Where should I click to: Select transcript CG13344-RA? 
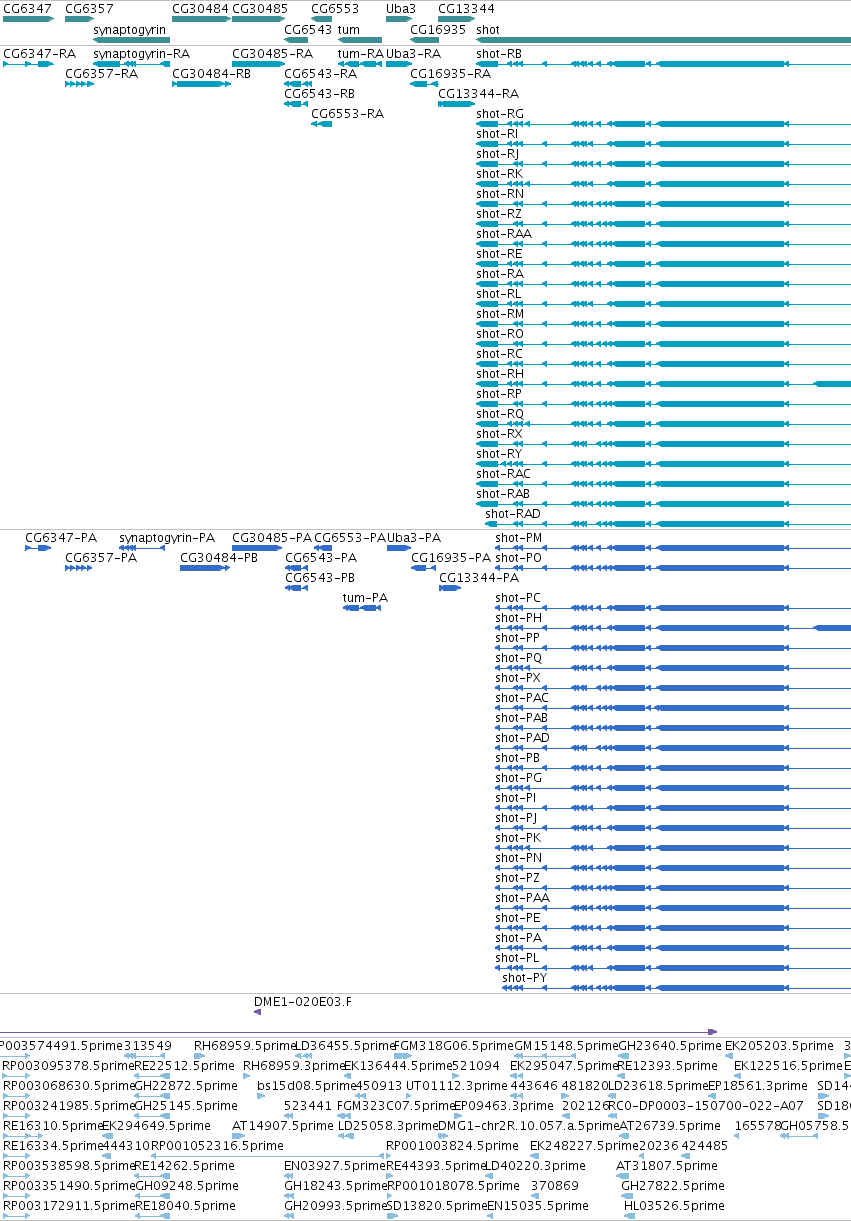point(478,93)
